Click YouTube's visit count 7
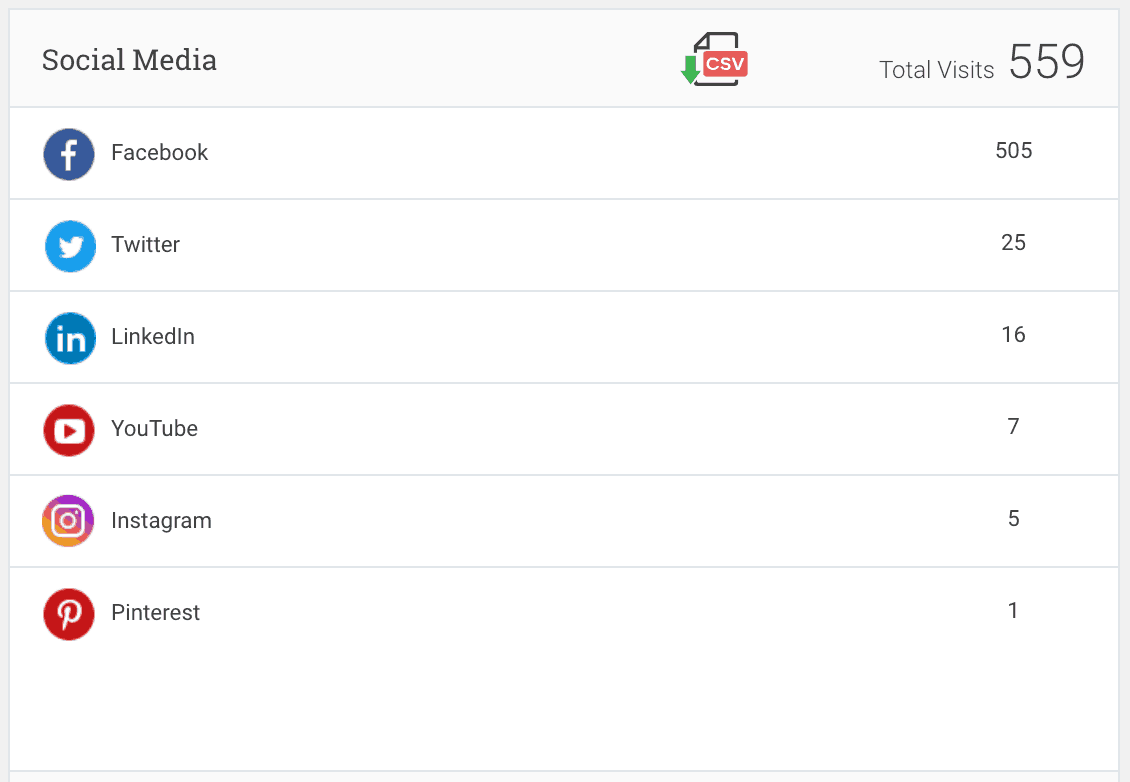Screen dimensions: 1130x782 1013,427
